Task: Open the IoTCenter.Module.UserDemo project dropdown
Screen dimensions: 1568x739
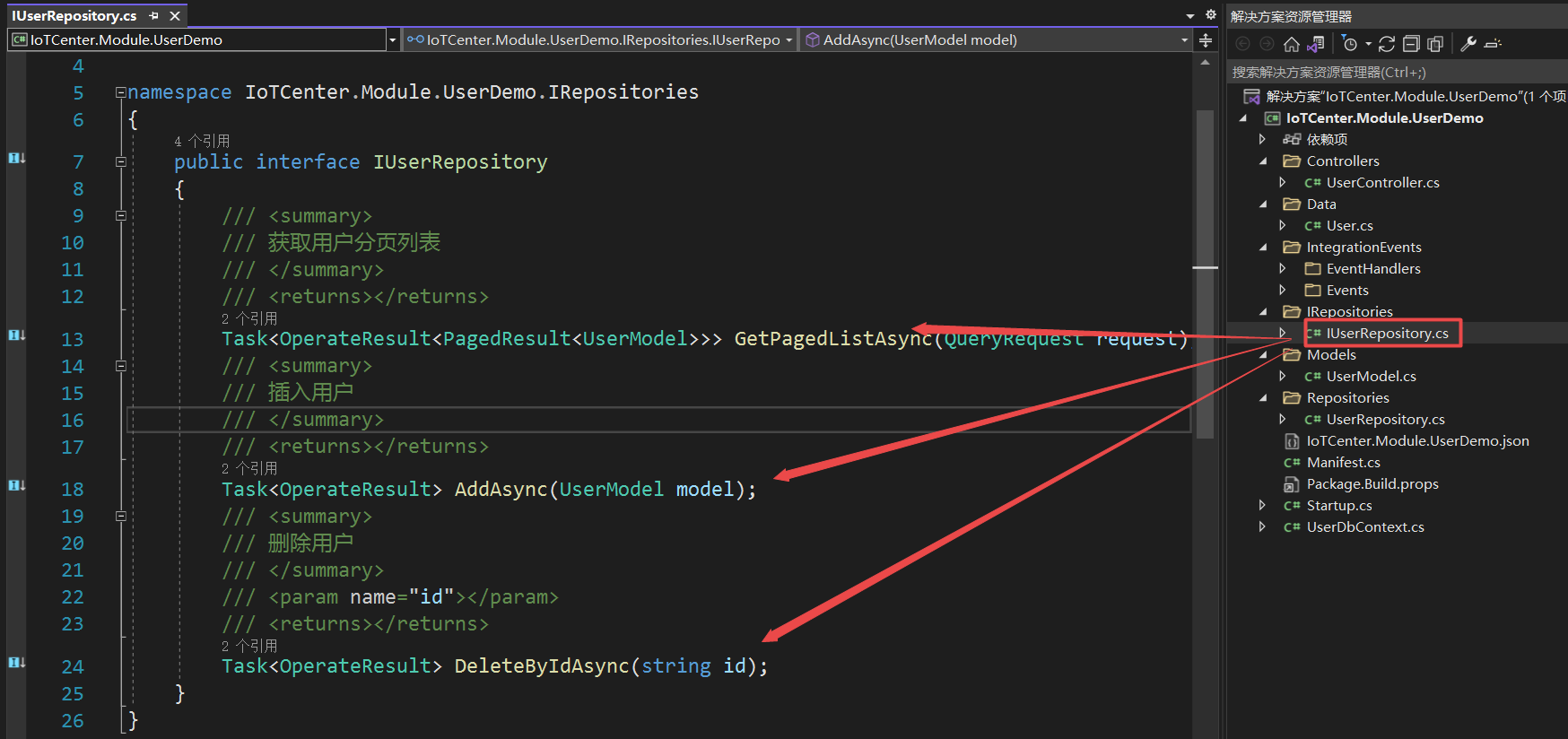Action: [x=392, y=40]
